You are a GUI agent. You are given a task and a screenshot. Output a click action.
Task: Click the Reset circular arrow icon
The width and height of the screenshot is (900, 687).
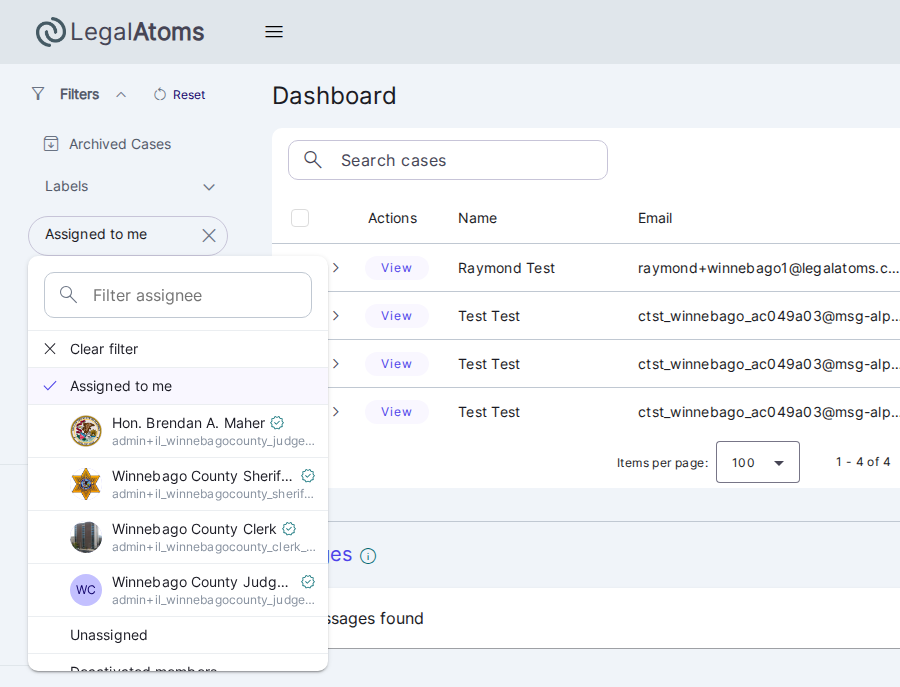pyautogui.click(x=160, y=95)
